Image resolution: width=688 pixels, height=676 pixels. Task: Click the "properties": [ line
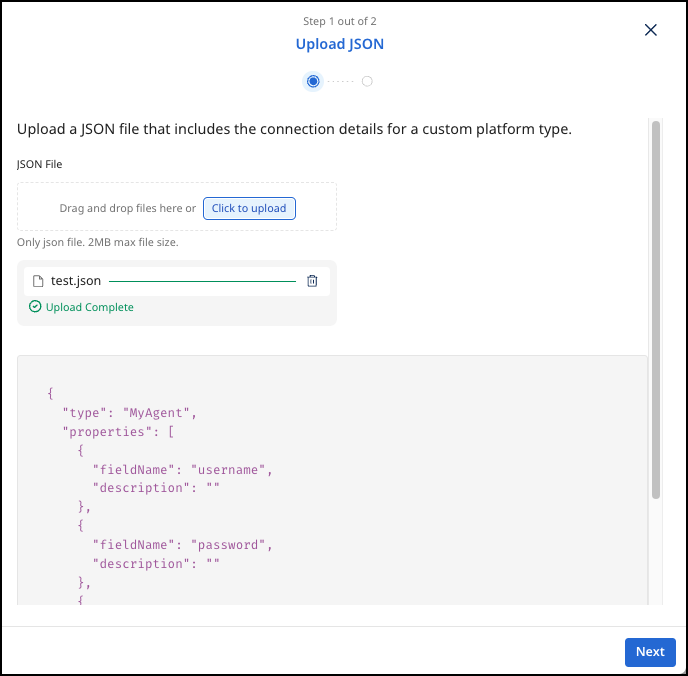click(118, 432)
